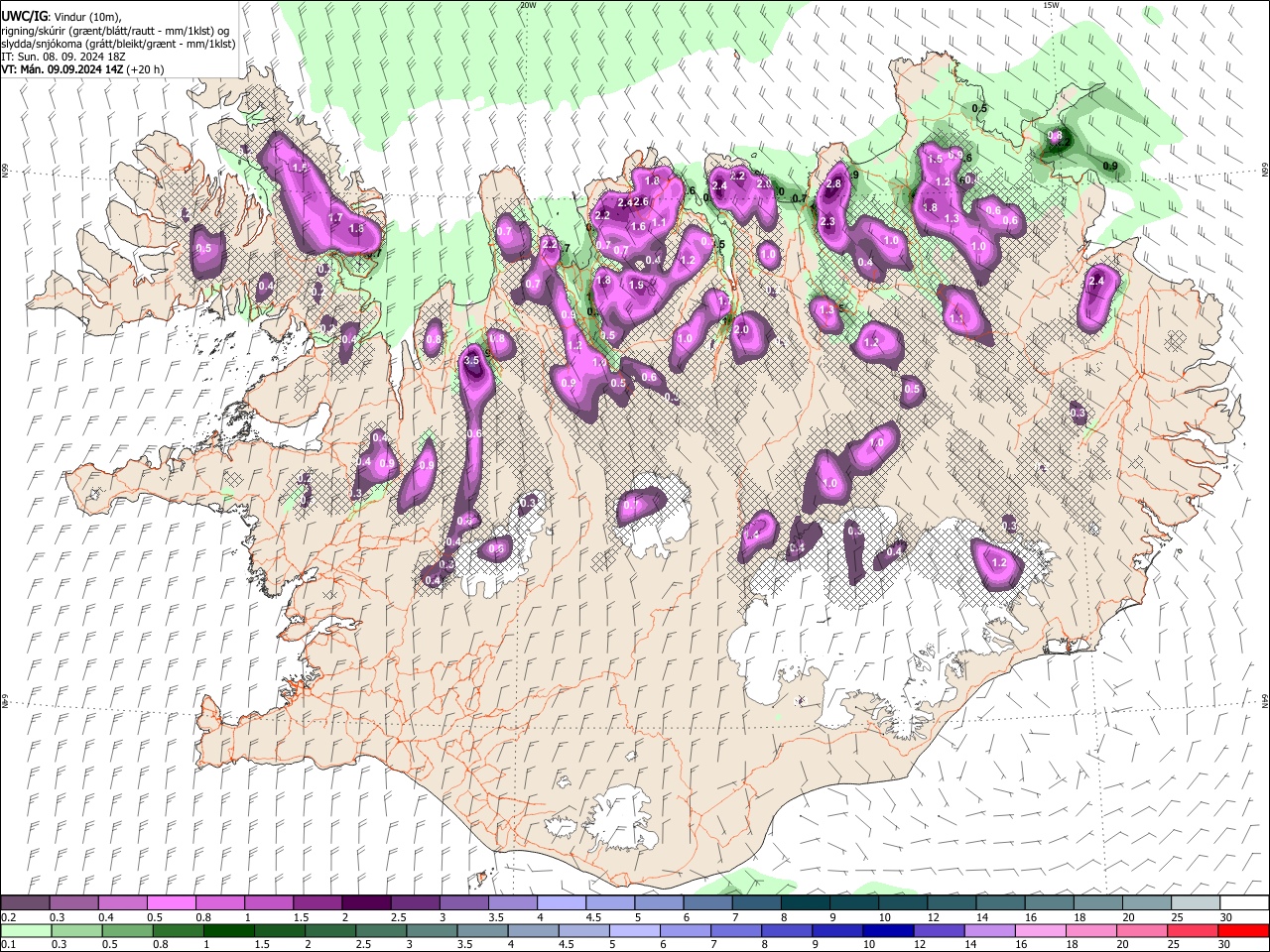Choose the crimson 25 swatch in lower legend
The image size is (1270, 952).
tap(1193, 931)
